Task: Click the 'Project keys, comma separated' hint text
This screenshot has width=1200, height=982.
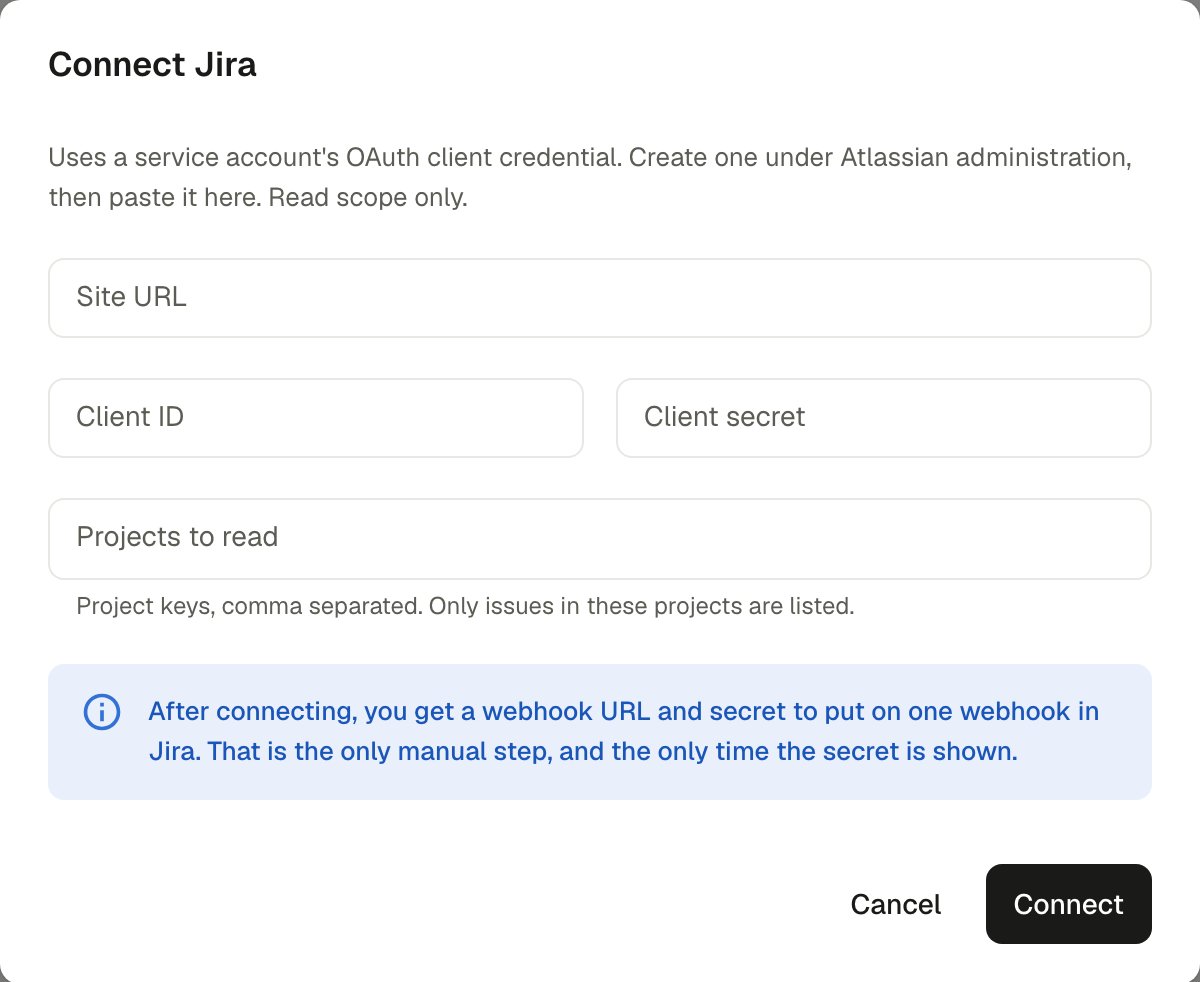Action: (x=465, y=606)
